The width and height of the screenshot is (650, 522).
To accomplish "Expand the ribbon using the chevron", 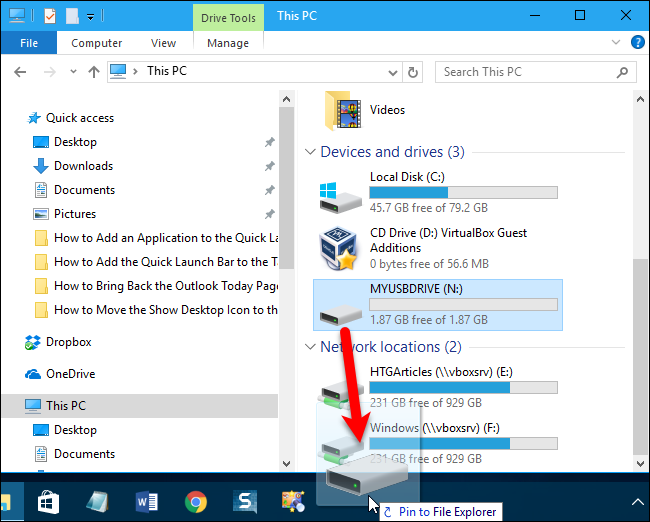I will (616, 42).
